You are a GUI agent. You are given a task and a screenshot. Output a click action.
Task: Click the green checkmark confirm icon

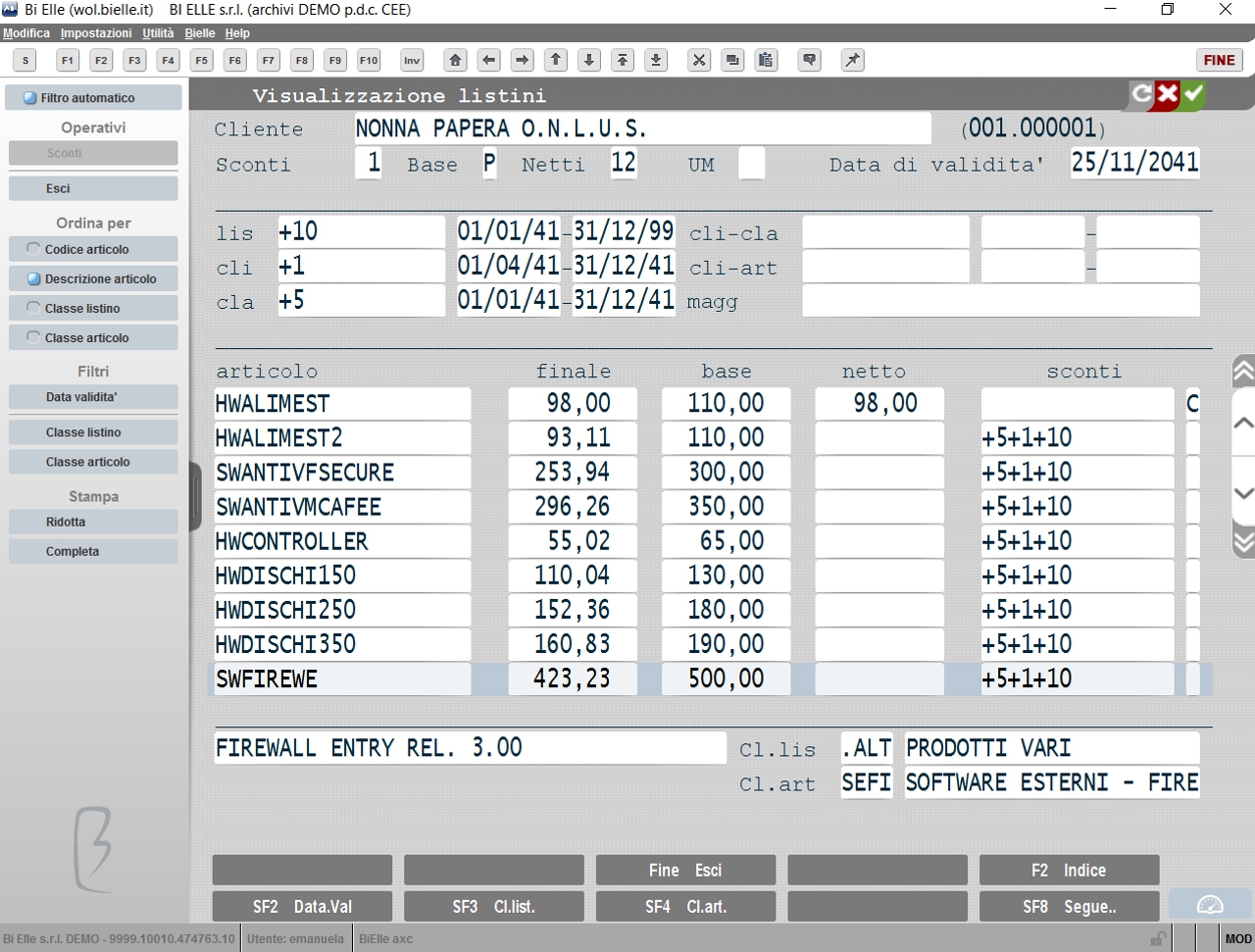(1193, 95)
